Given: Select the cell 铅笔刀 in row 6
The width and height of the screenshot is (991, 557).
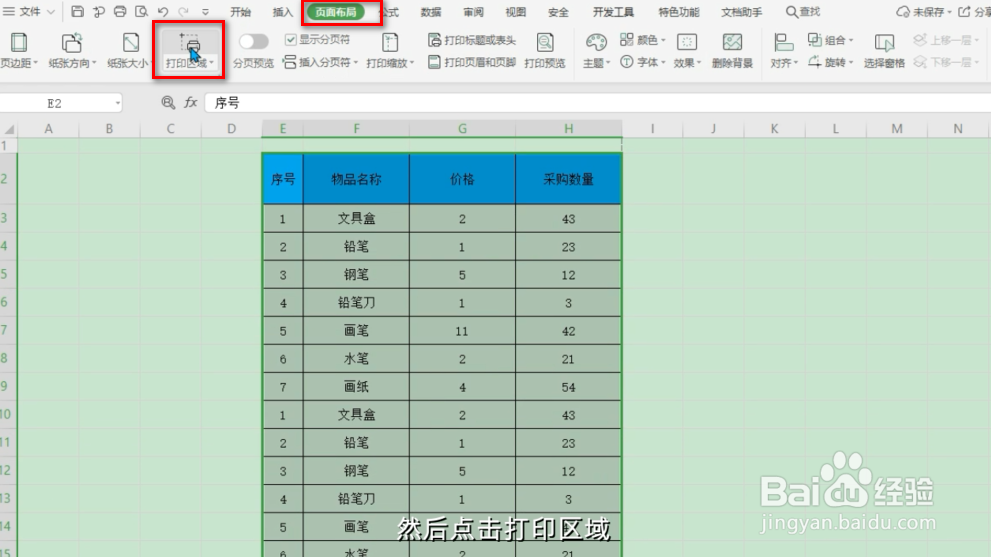Looking at the screenshot, I should pos(356,303).
